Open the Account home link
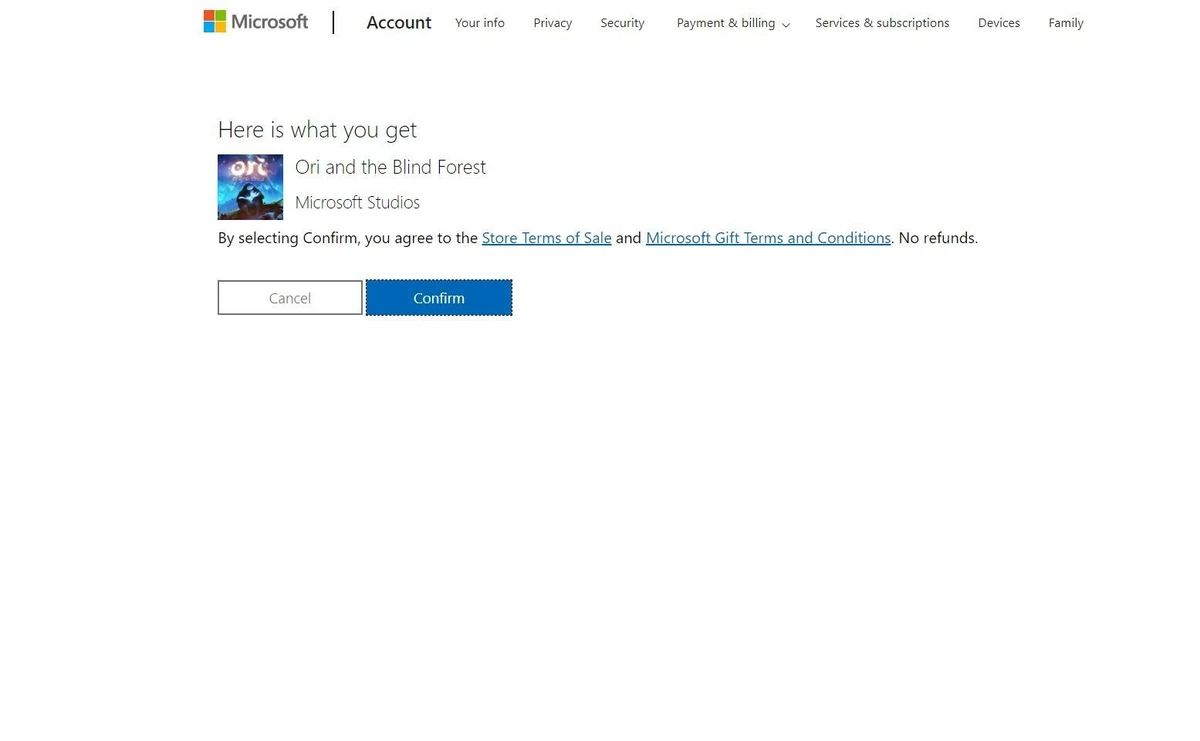 pyautogui.click(x=399, y=22)
